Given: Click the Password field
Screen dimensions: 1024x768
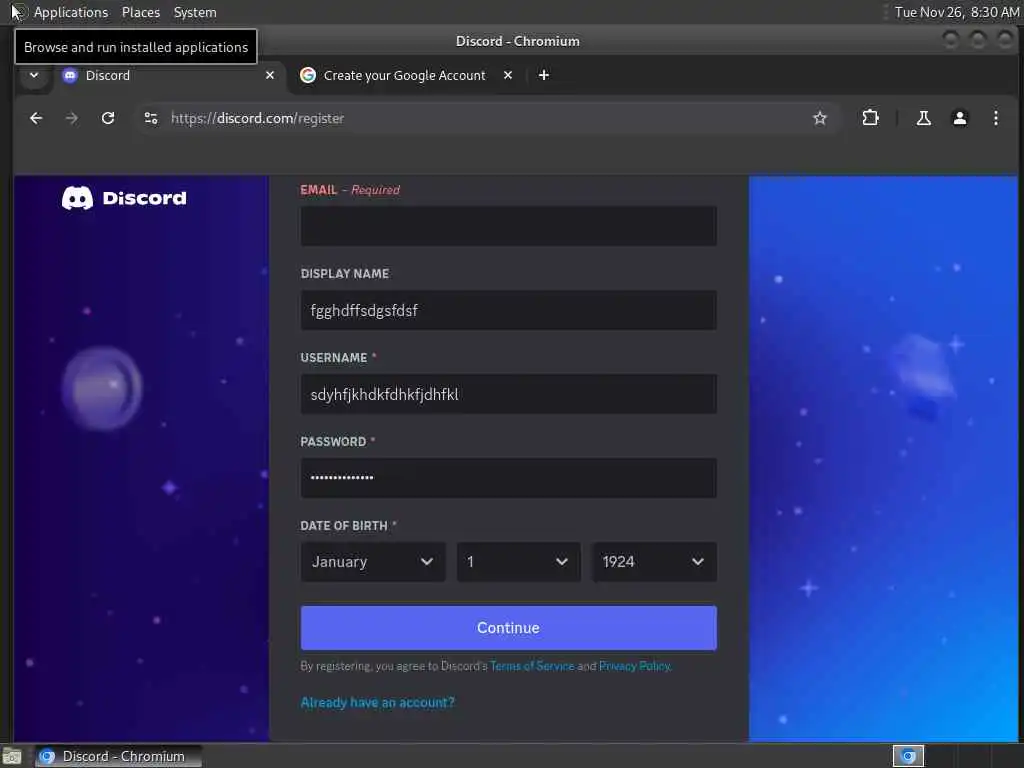Looking at the screenshot, I should pos(508,478).
